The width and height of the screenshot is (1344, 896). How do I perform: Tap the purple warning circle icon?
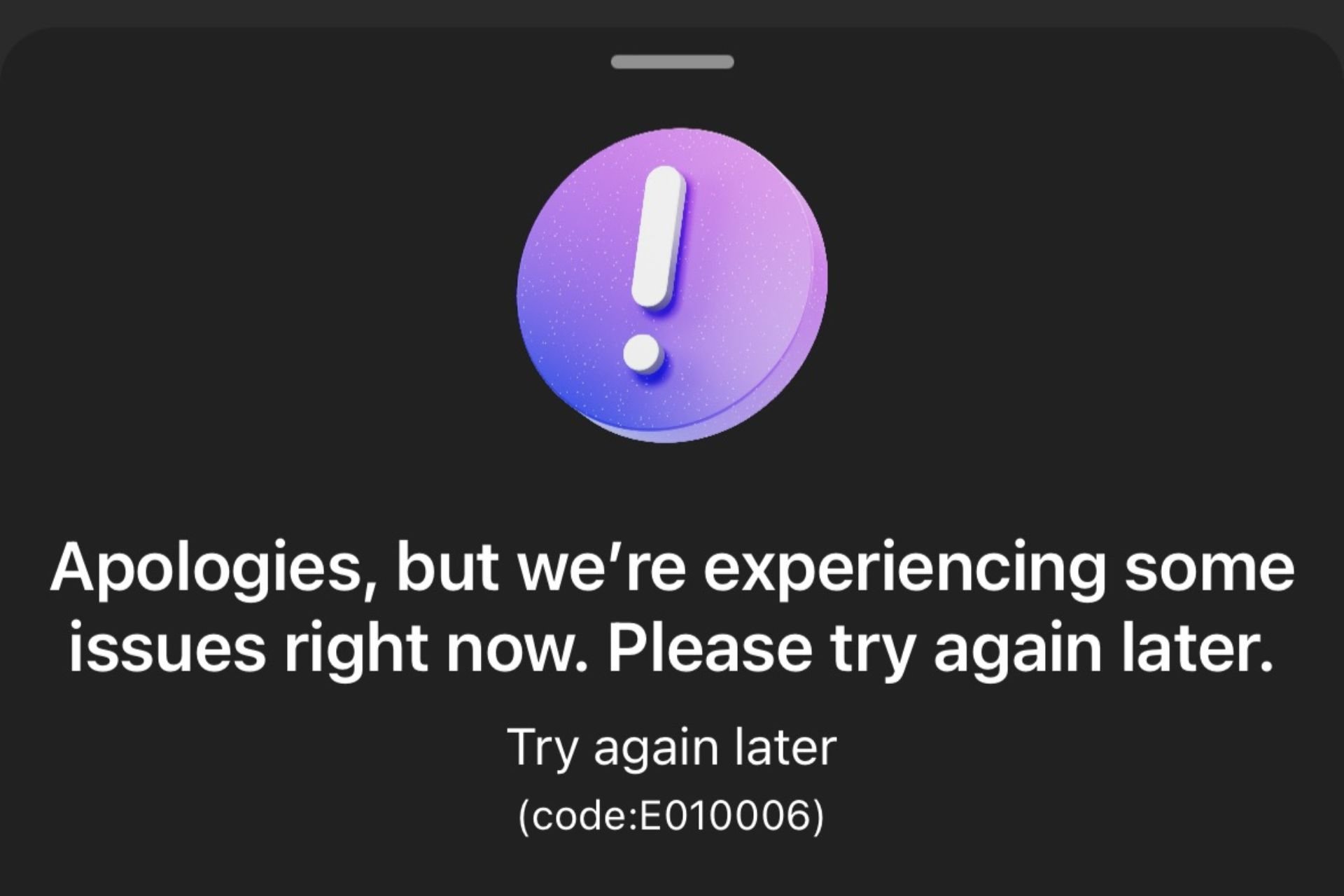(x=672, y=285)
